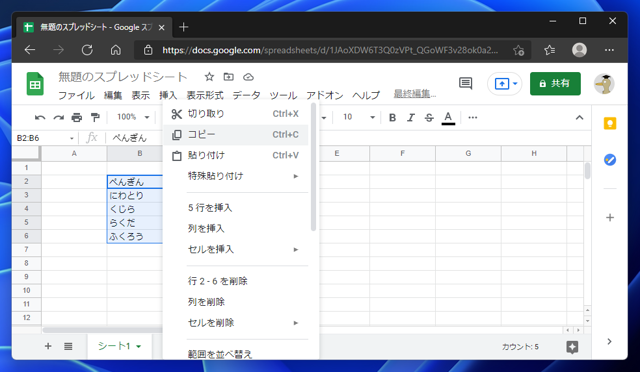The image size is (640, 372).
Task: Click the browser address bar URL
Action: pyautogui.click(x=330, y=50)
